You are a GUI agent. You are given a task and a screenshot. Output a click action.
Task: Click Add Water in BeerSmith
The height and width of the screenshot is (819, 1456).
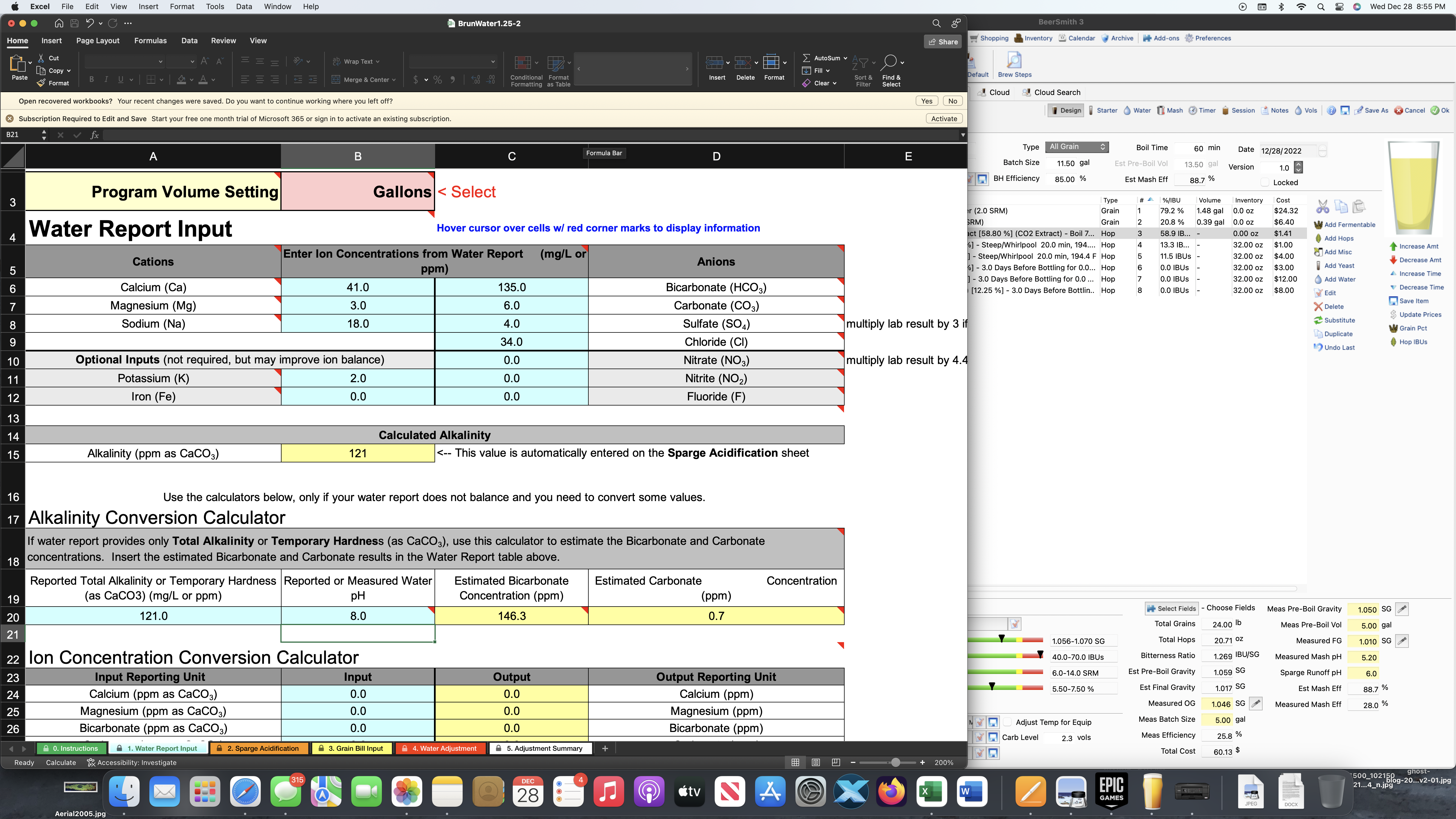(1335, 279)
